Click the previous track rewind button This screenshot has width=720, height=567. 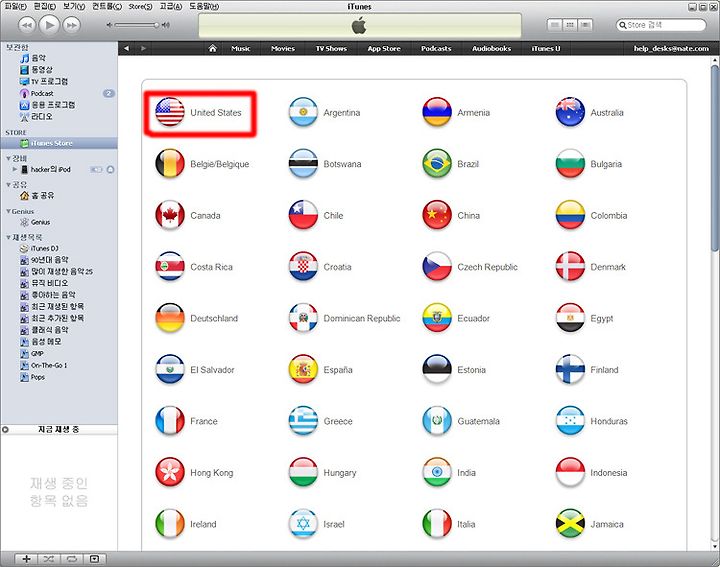point(27,25)
